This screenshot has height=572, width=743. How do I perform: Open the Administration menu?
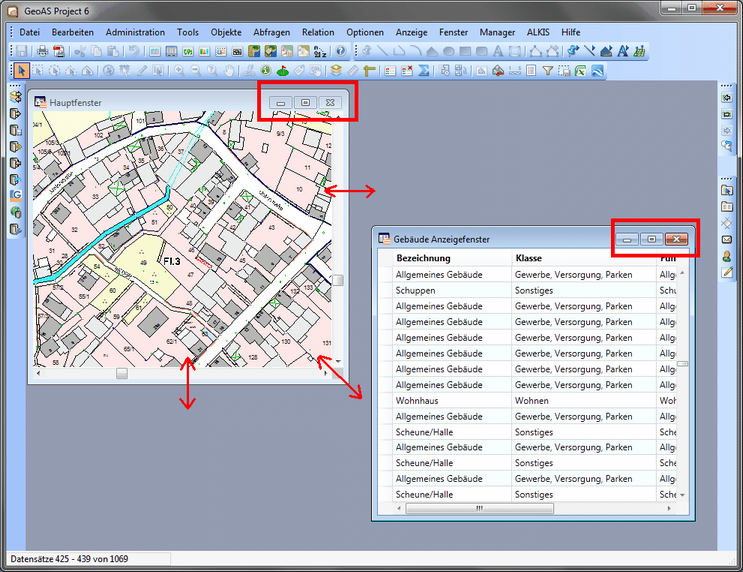click(x=135, y=32)
